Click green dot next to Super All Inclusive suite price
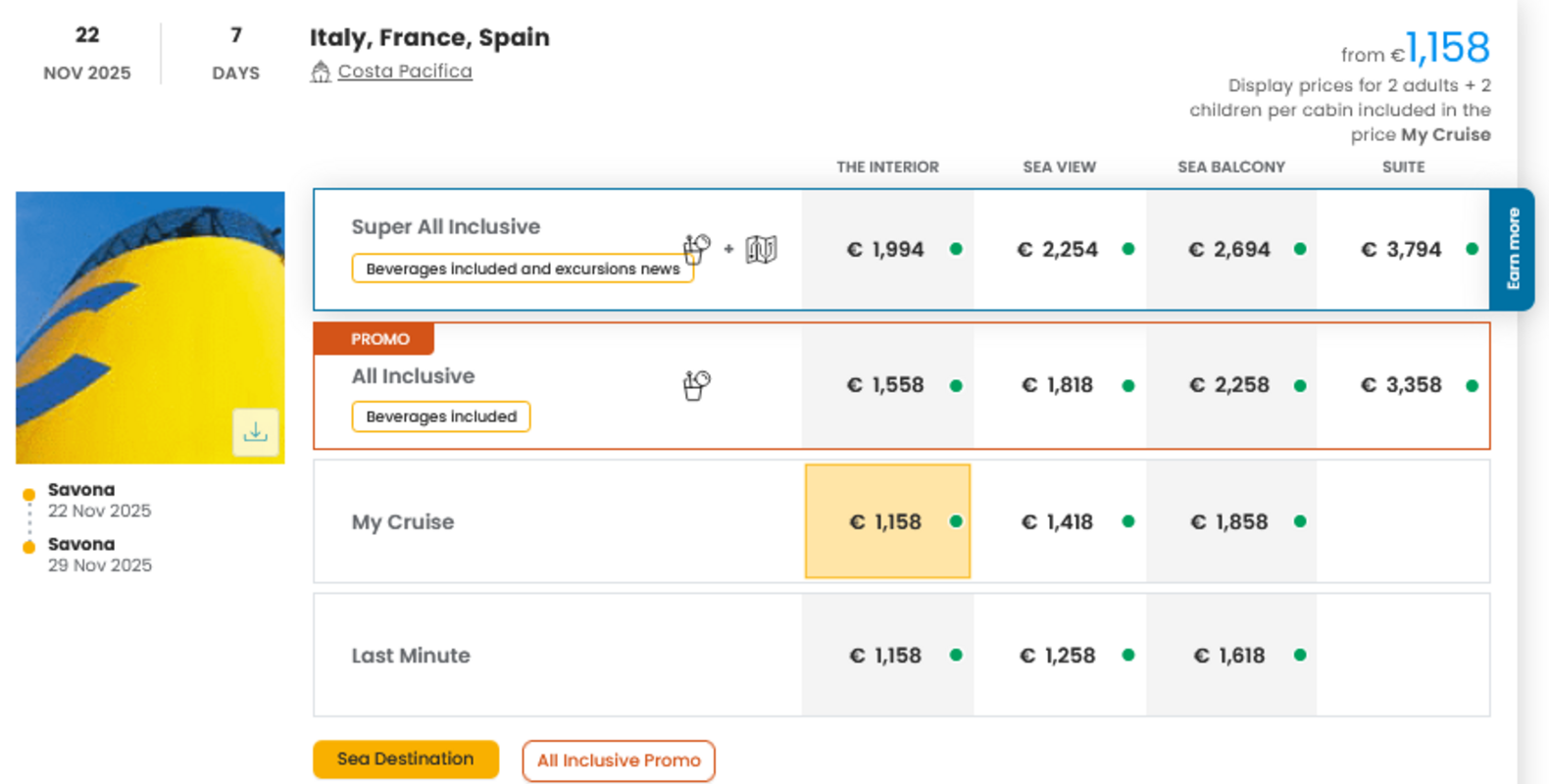The height and width of the screenshot is (784, 1549). tap(1472, 249)
